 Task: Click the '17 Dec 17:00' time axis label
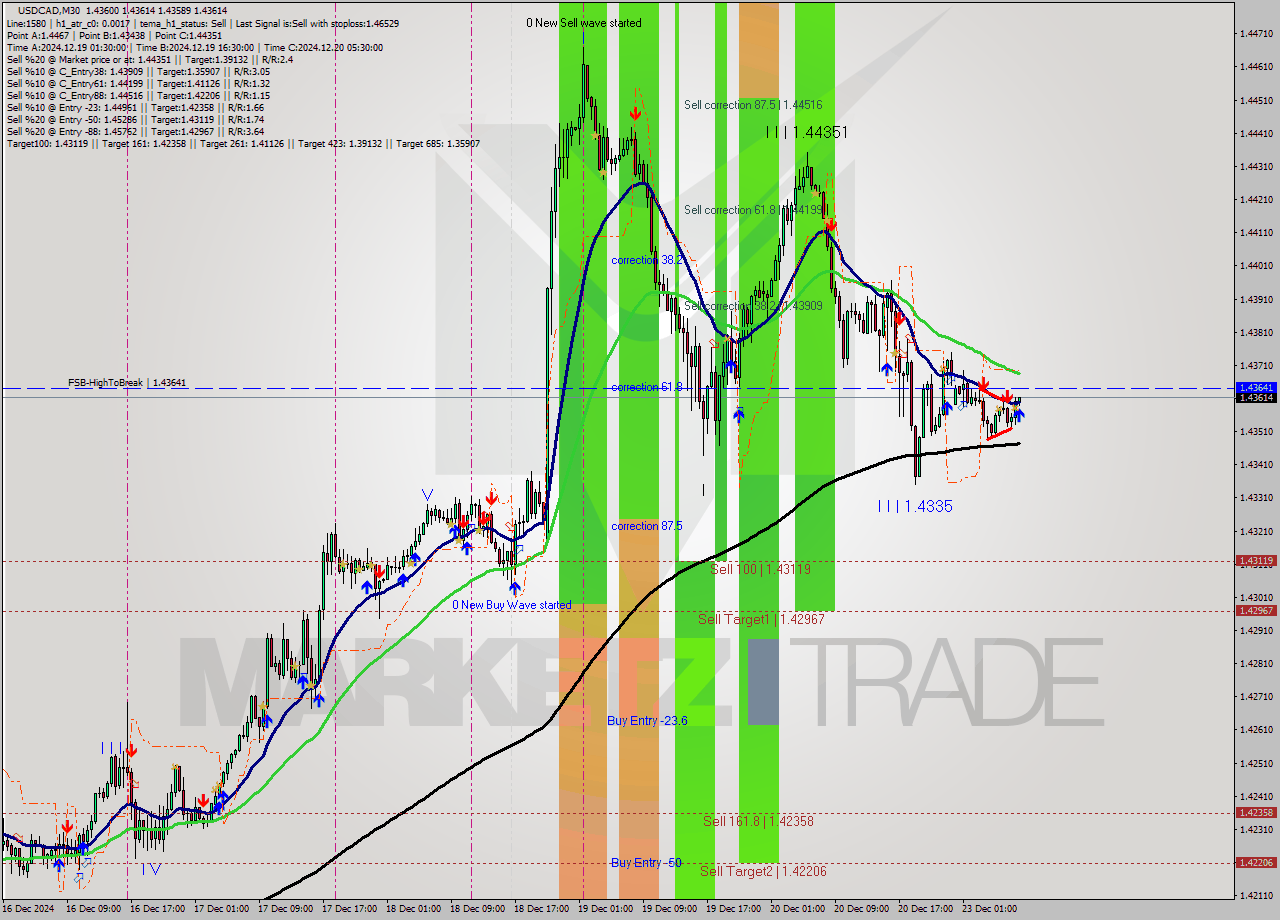tap(349, 909)
